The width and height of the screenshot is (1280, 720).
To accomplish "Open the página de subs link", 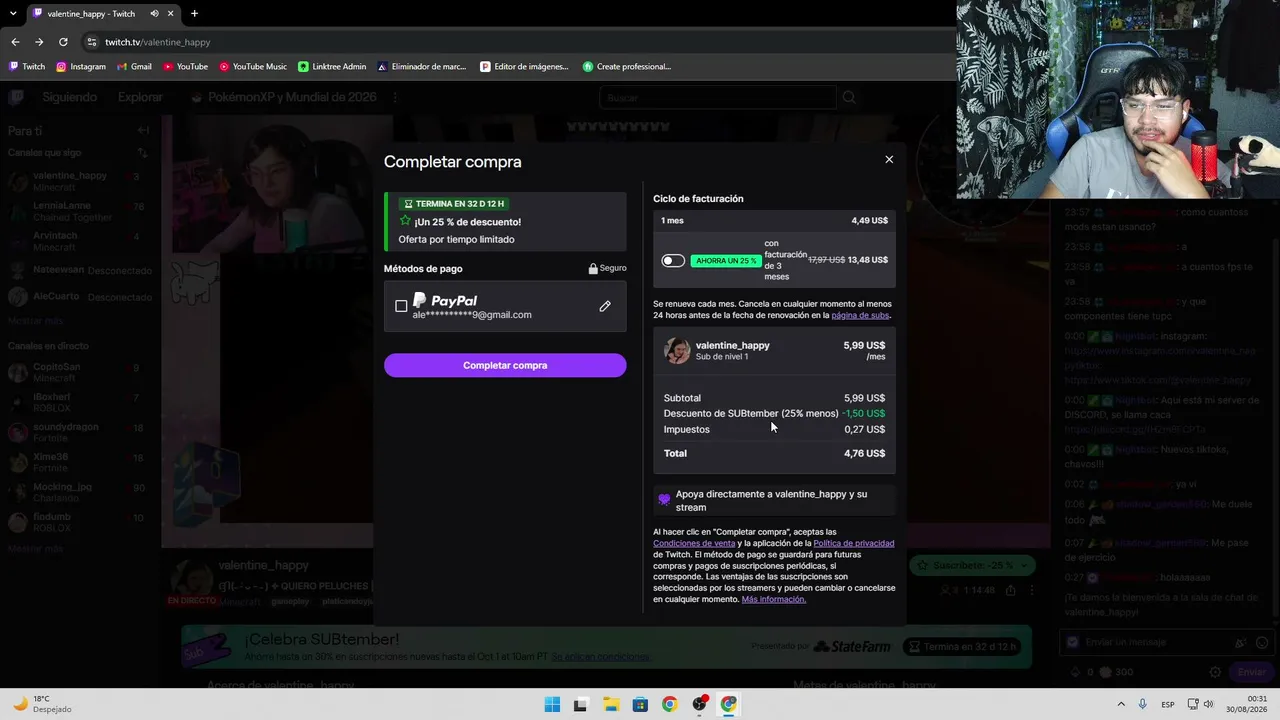I will 860,315.
